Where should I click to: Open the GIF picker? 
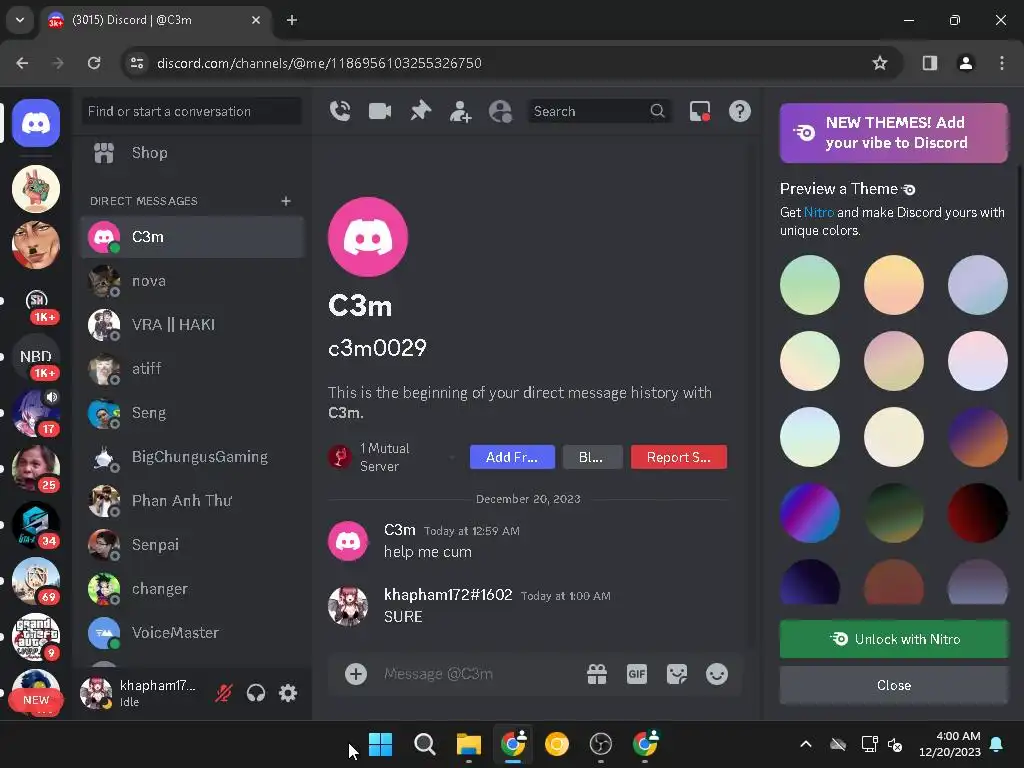[x=637, y=674]
